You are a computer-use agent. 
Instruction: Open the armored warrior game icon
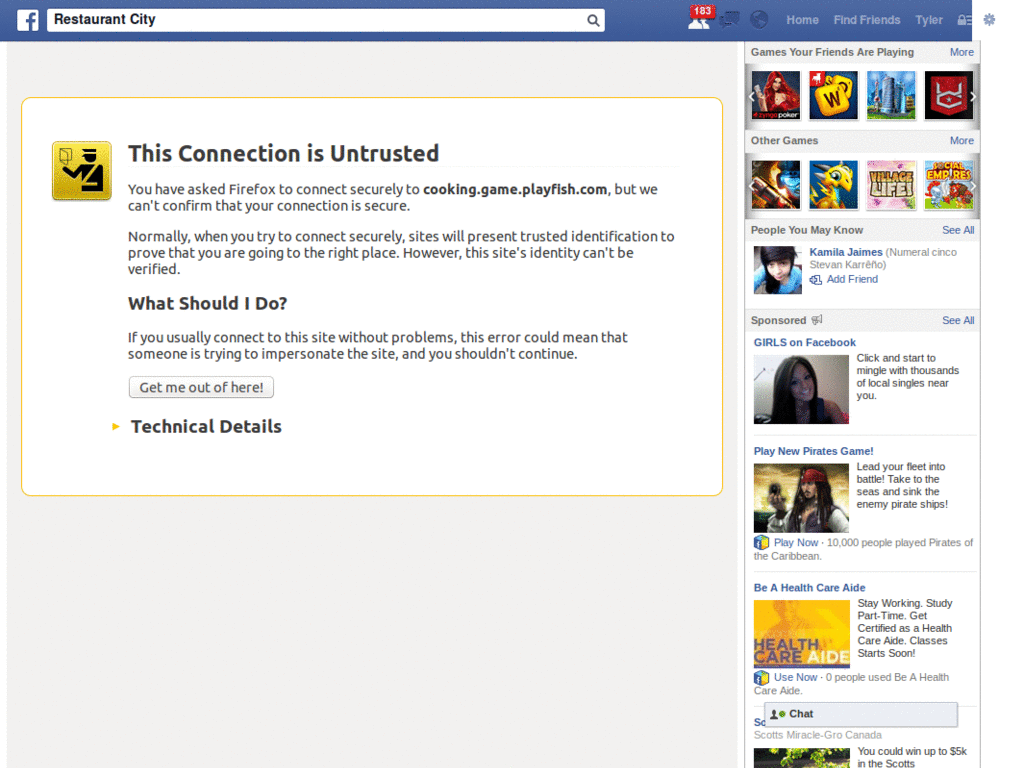pyautogui.click(x=776, y=185)
